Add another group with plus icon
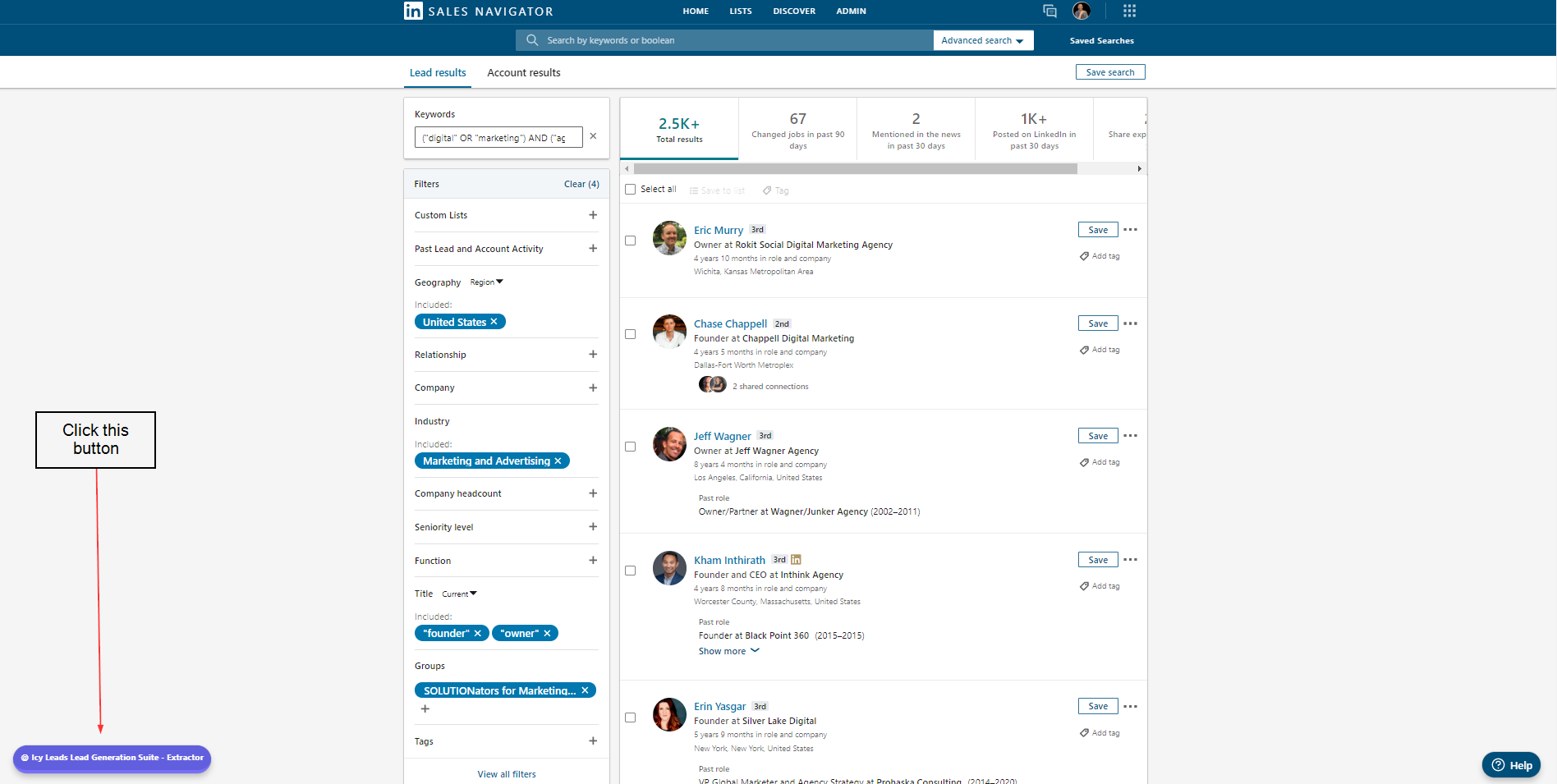The image size is (1557, 784). click(425, 708)
